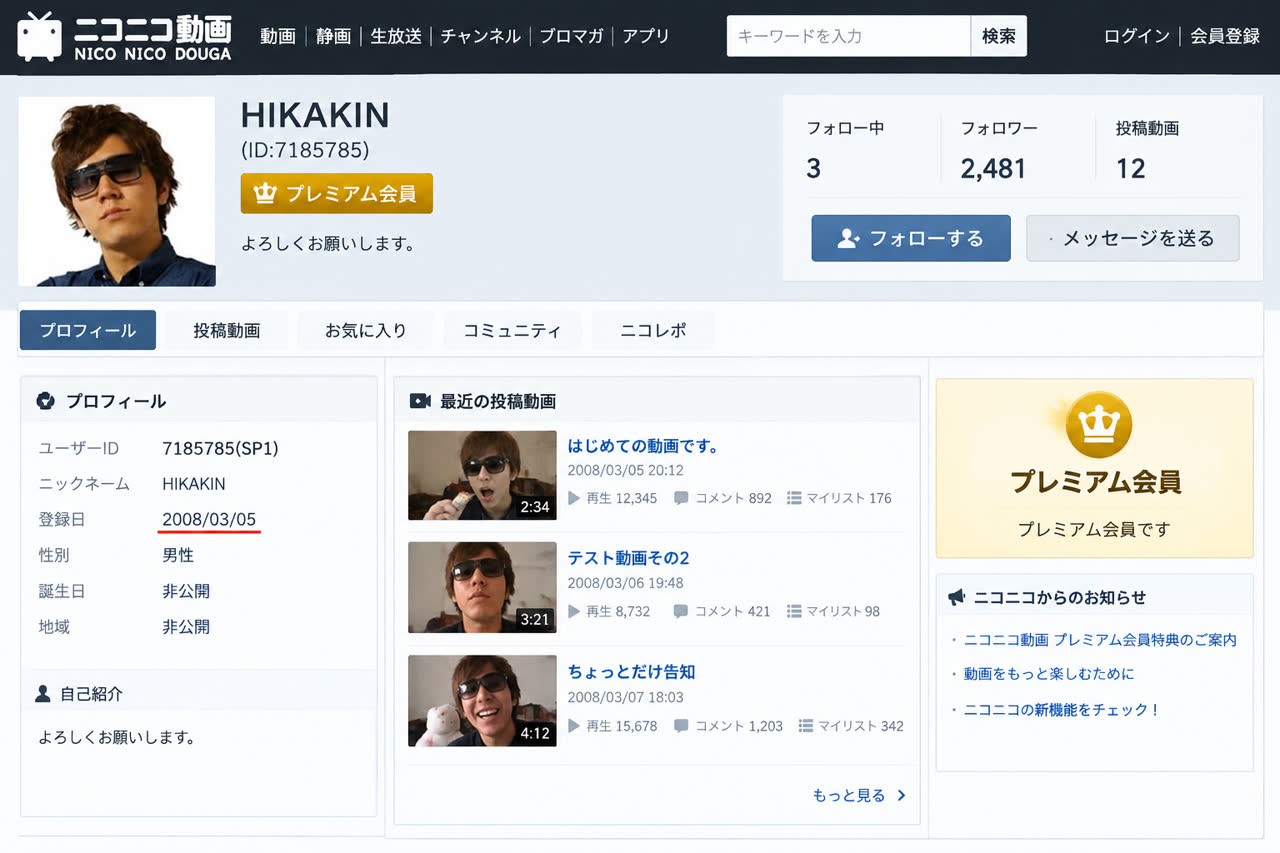Screen dimensions: 1280x853
Task: Click mylist icon for テスト動画その2
Action: tap(794, 611)
